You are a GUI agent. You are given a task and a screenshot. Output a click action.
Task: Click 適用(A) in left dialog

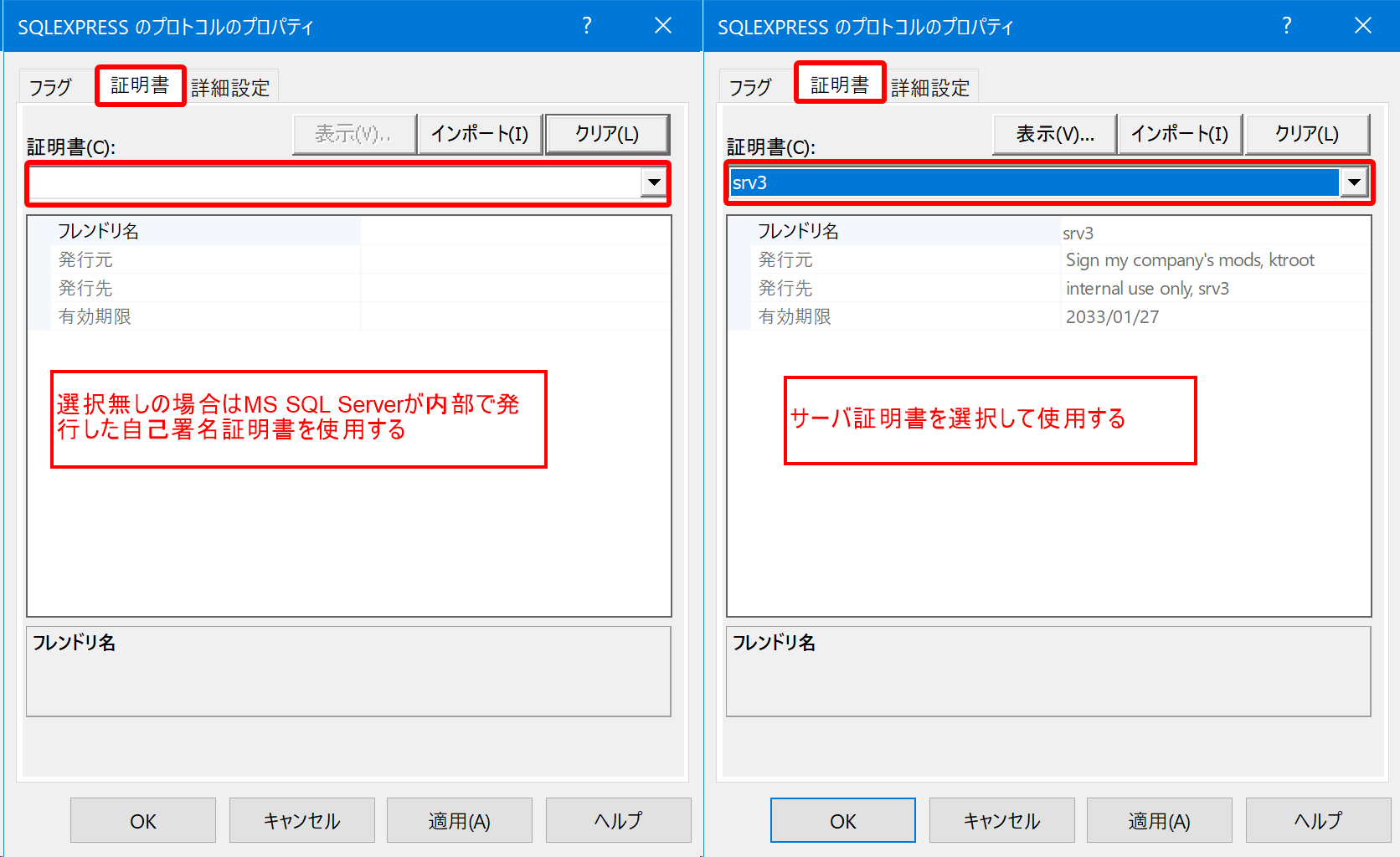click(460, 820)
